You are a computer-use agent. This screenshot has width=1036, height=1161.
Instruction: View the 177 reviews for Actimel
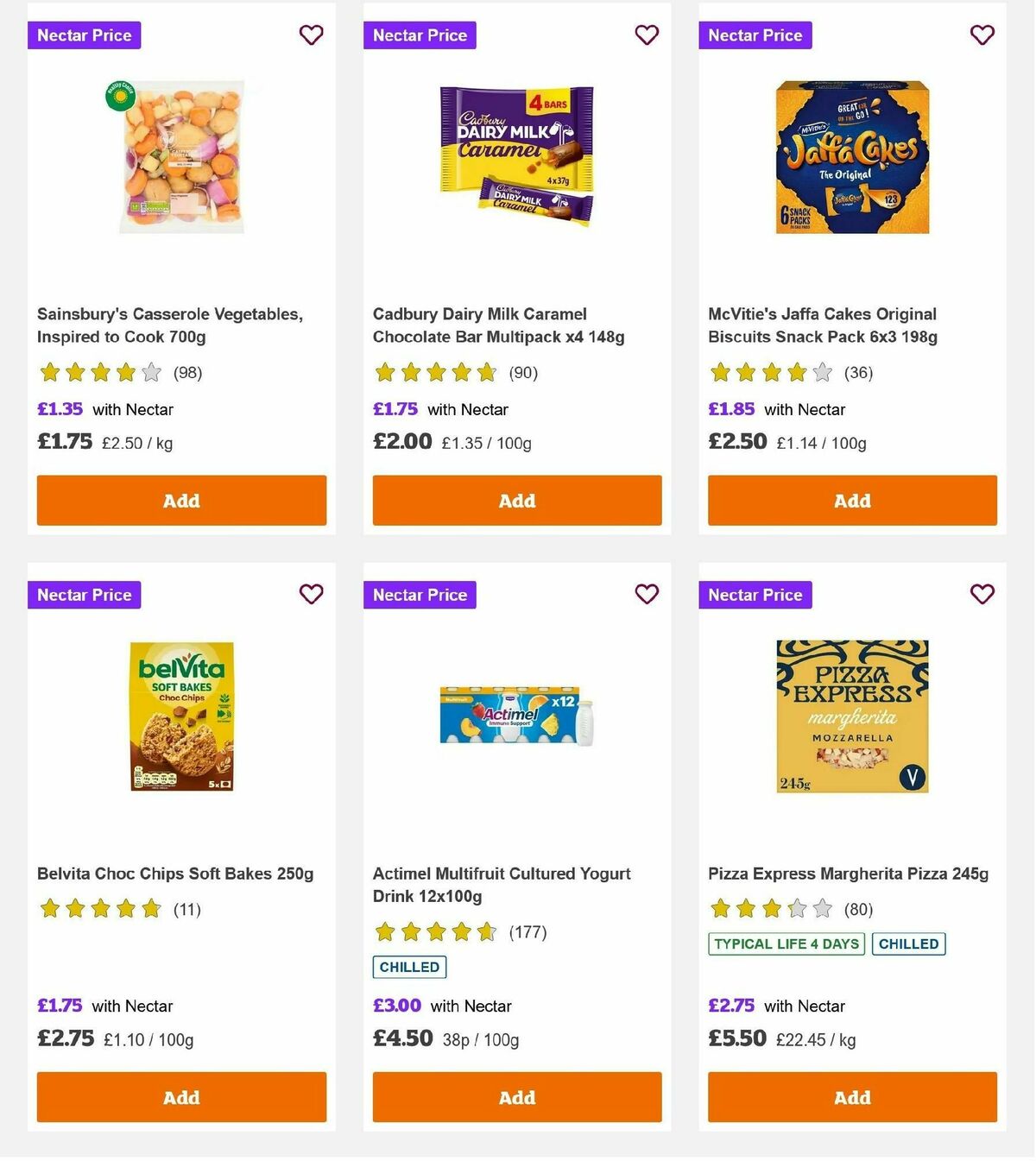(x=526, y=932)
